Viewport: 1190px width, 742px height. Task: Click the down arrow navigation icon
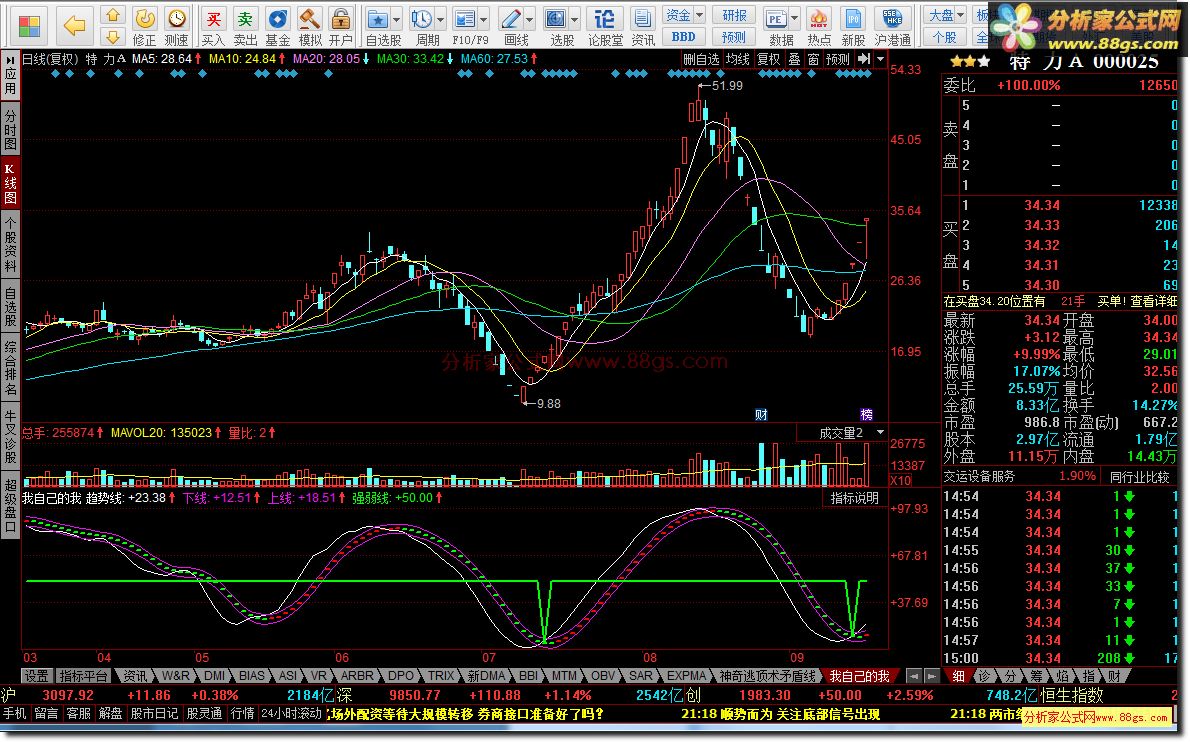pos(112,36)
